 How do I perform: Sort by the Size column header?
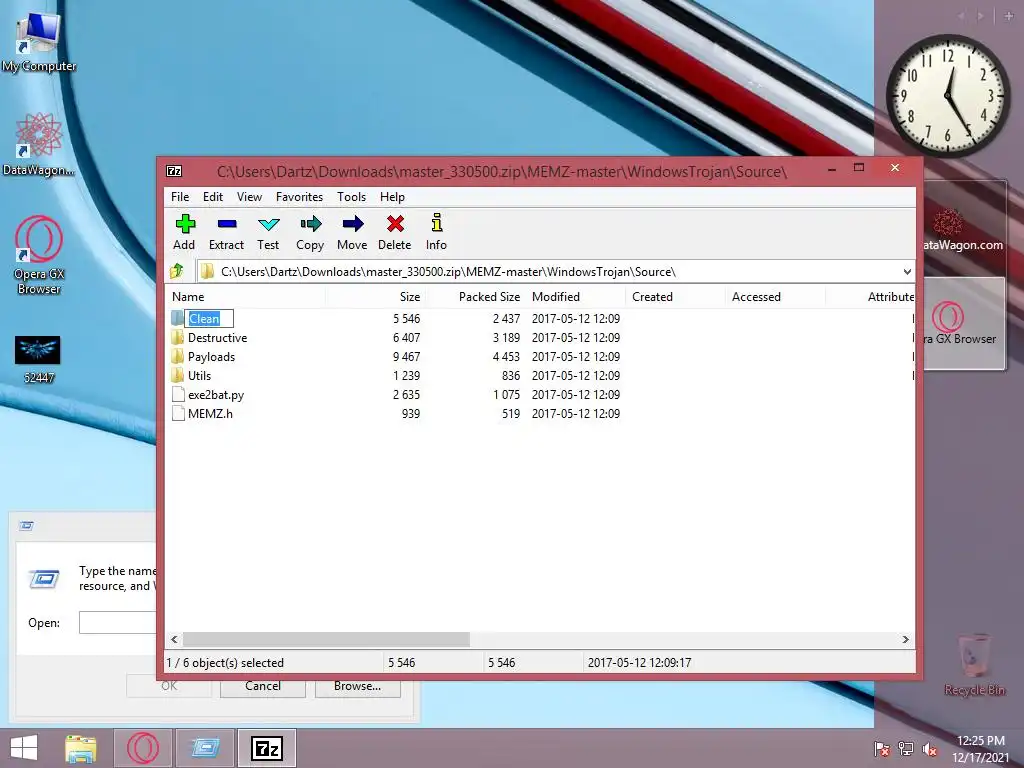[376, 296]
